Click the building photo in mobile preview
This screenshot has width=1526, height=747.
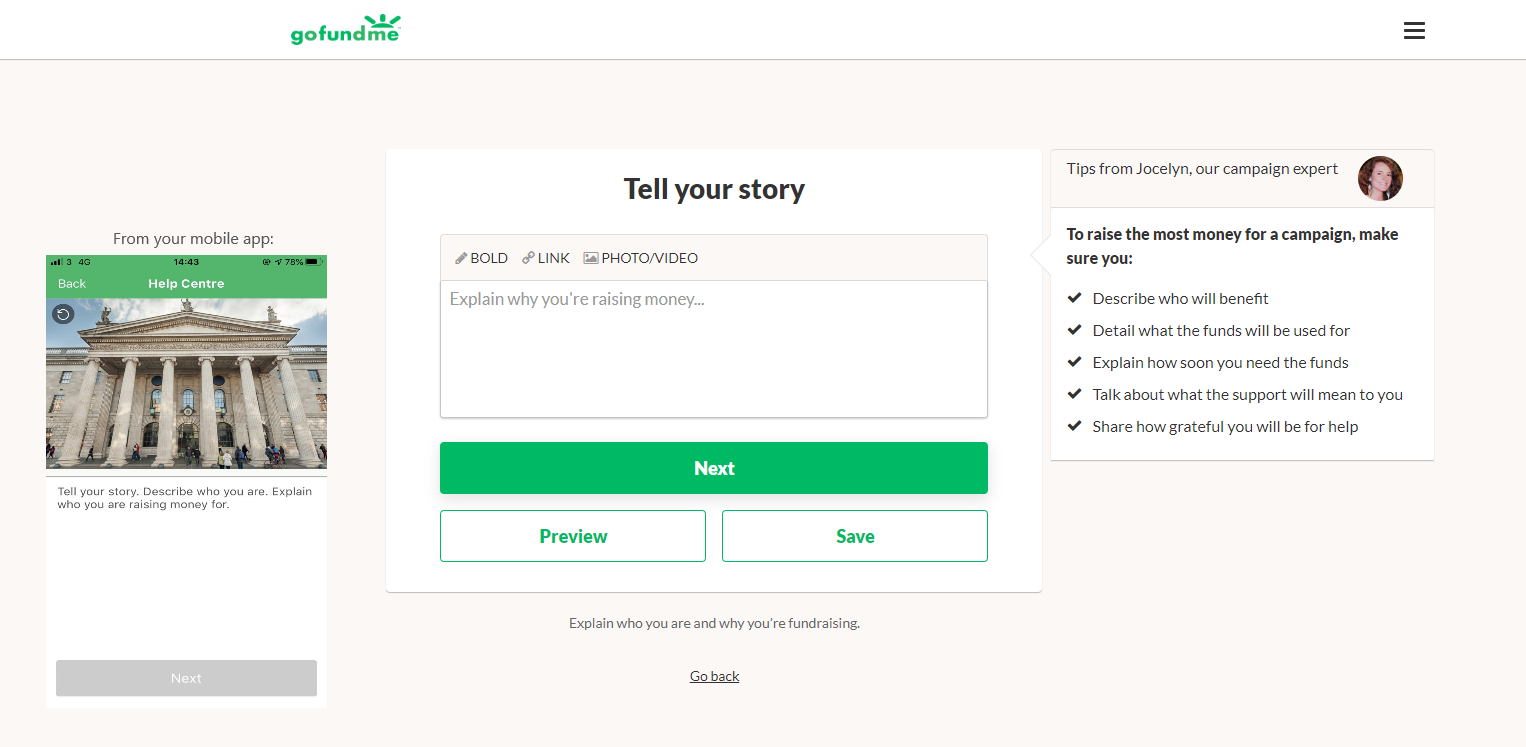[x=186, y=384]
